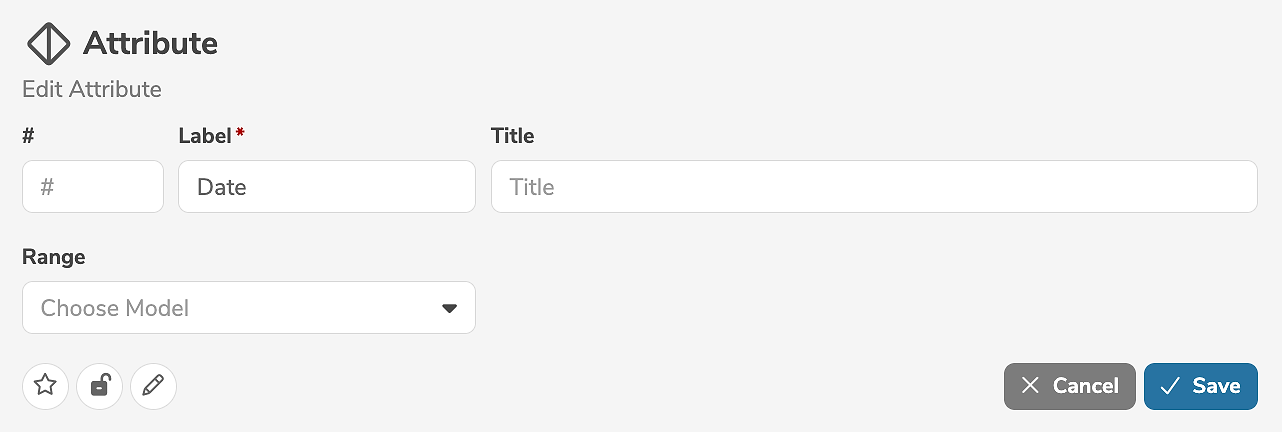The image size is (1282, 432).
Task: Click the Edit Attribute subtitle
Action: (92, 89)
